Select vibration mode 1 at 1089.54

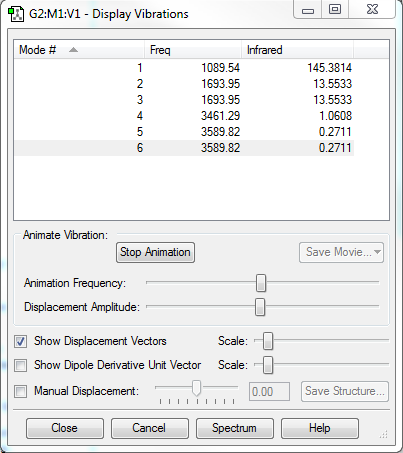(184, 68)
